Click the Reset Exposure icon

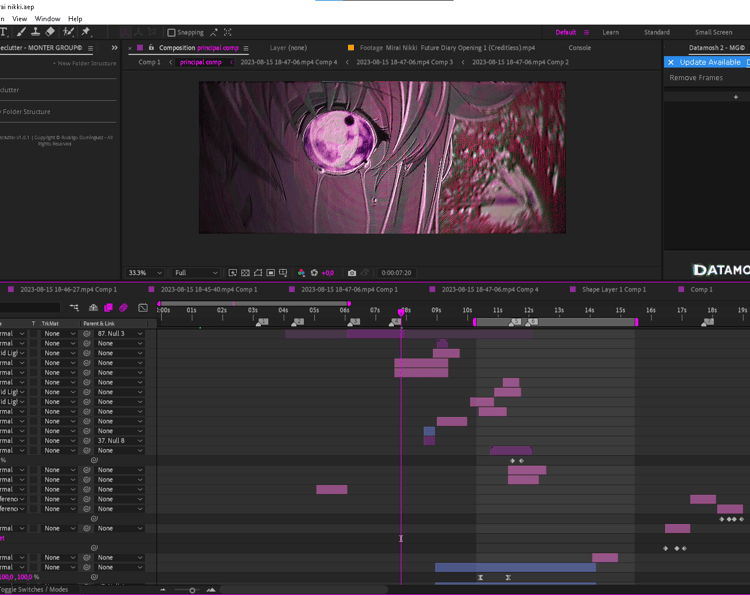[314, 273]
